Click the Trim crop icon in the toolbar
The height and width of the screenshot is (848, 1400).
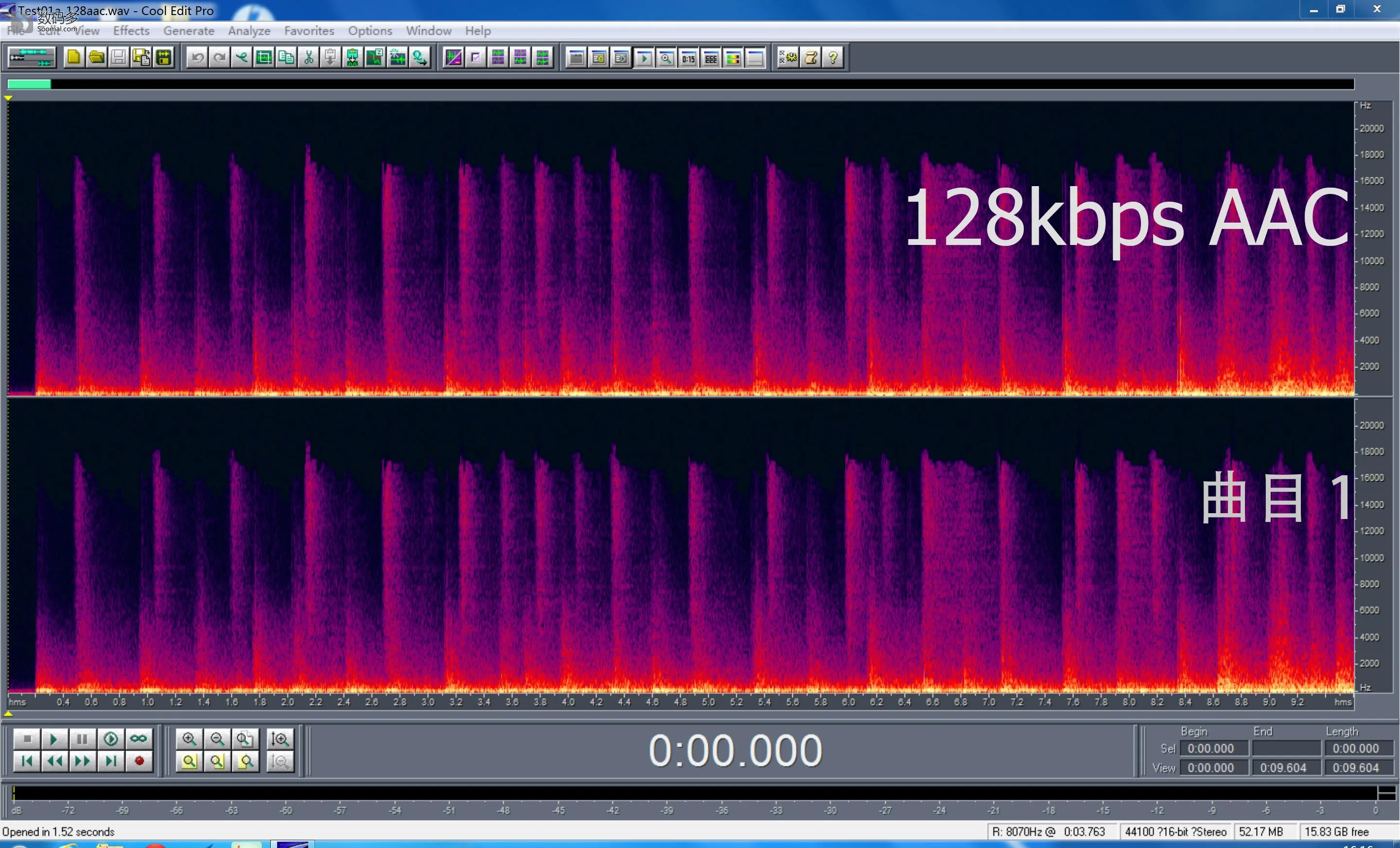(263, 57)
